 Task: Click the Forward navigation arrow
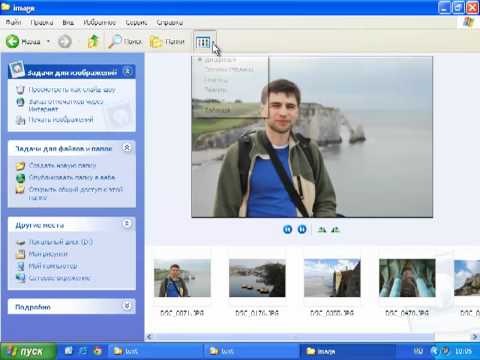65,42
